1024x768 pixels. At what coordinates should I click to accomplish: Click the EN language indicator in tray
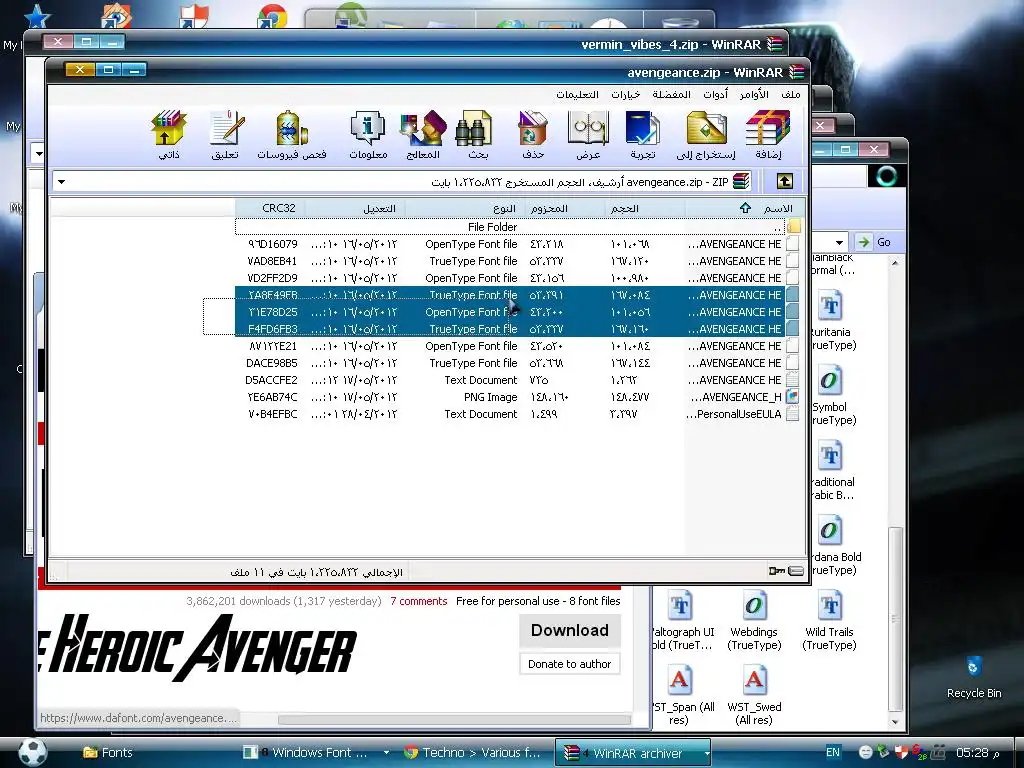tap(833, 752)
